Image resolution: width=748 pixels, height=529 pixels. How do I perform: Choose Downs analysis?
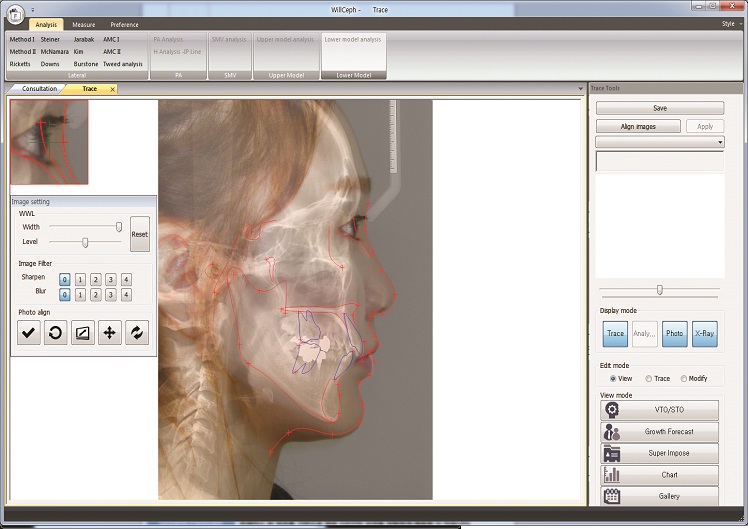(50, 64)
